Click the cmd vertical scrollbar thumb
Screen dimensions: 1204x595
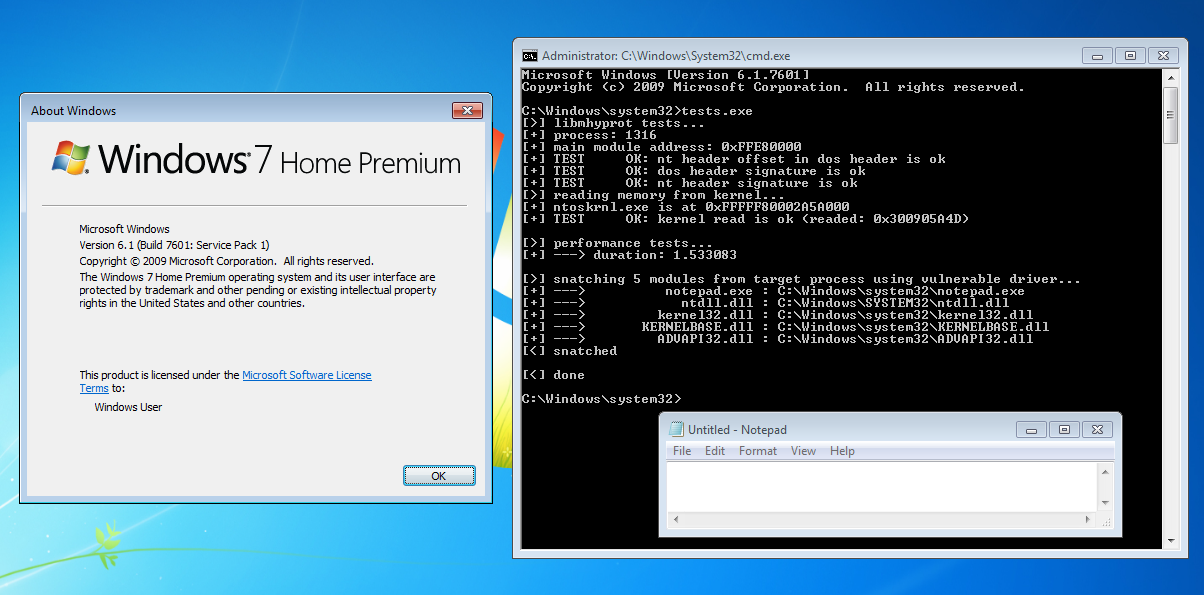tap(1171, 115)
